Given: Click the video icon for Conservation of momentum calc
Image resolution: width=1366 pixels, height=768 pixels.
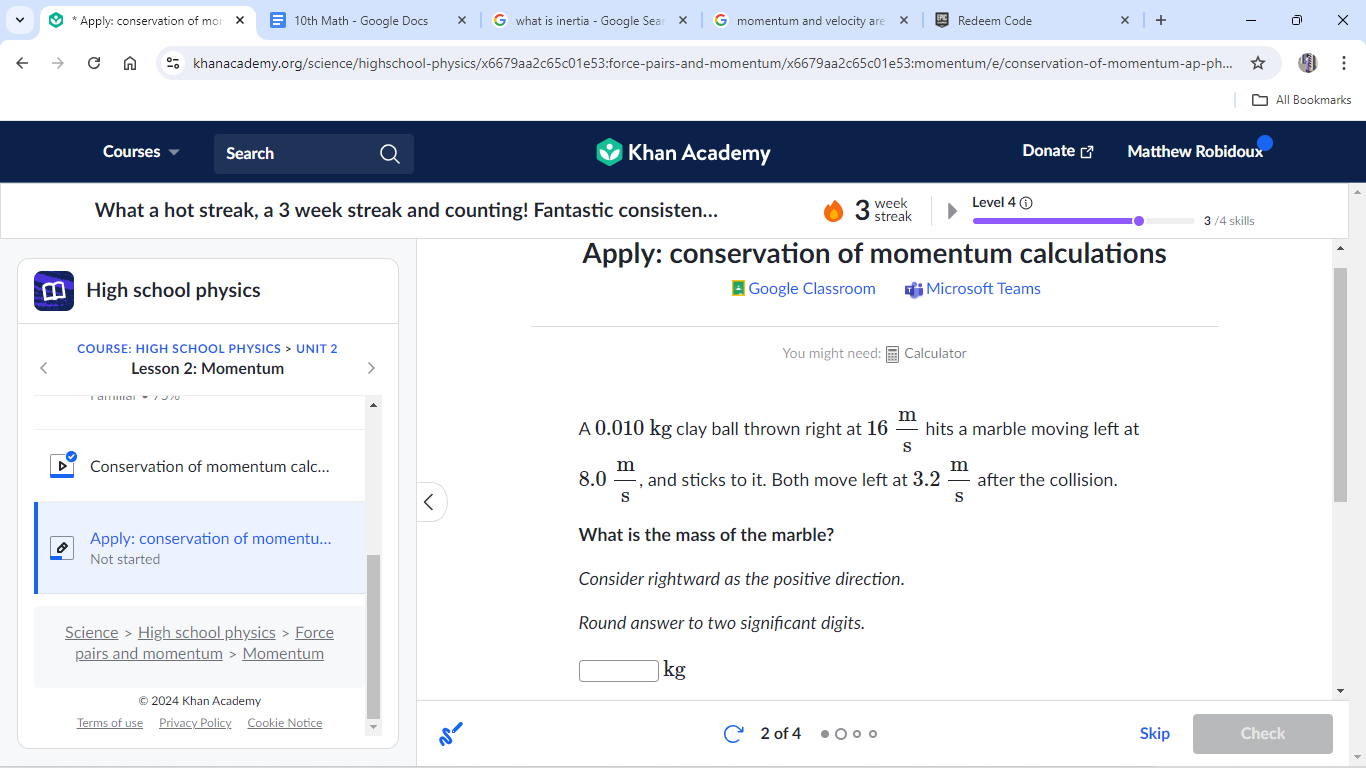Looking at the screenshot, I should [x=62, y=465].
